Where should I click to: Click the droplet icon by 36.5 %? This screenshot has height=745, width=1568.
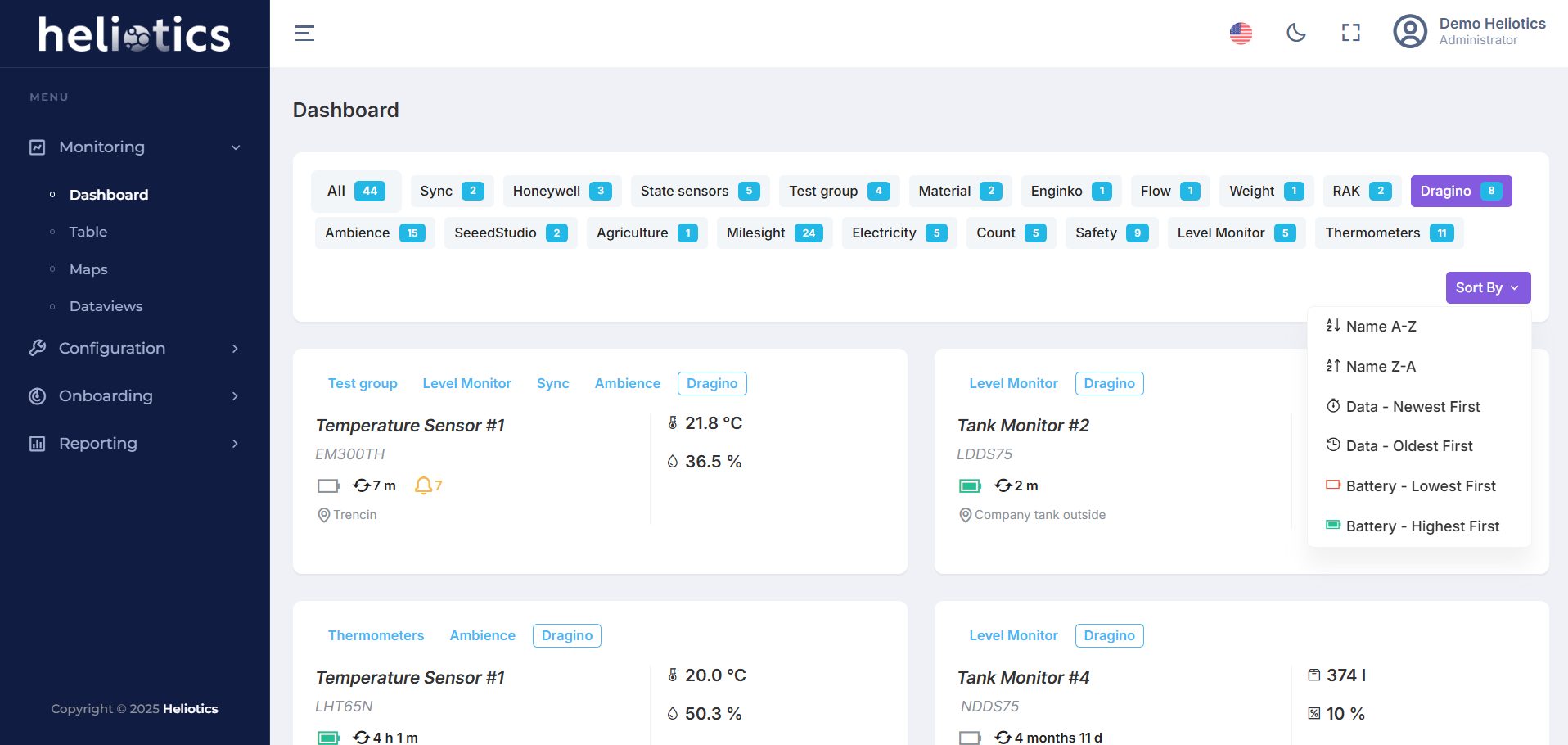point(673,462)
